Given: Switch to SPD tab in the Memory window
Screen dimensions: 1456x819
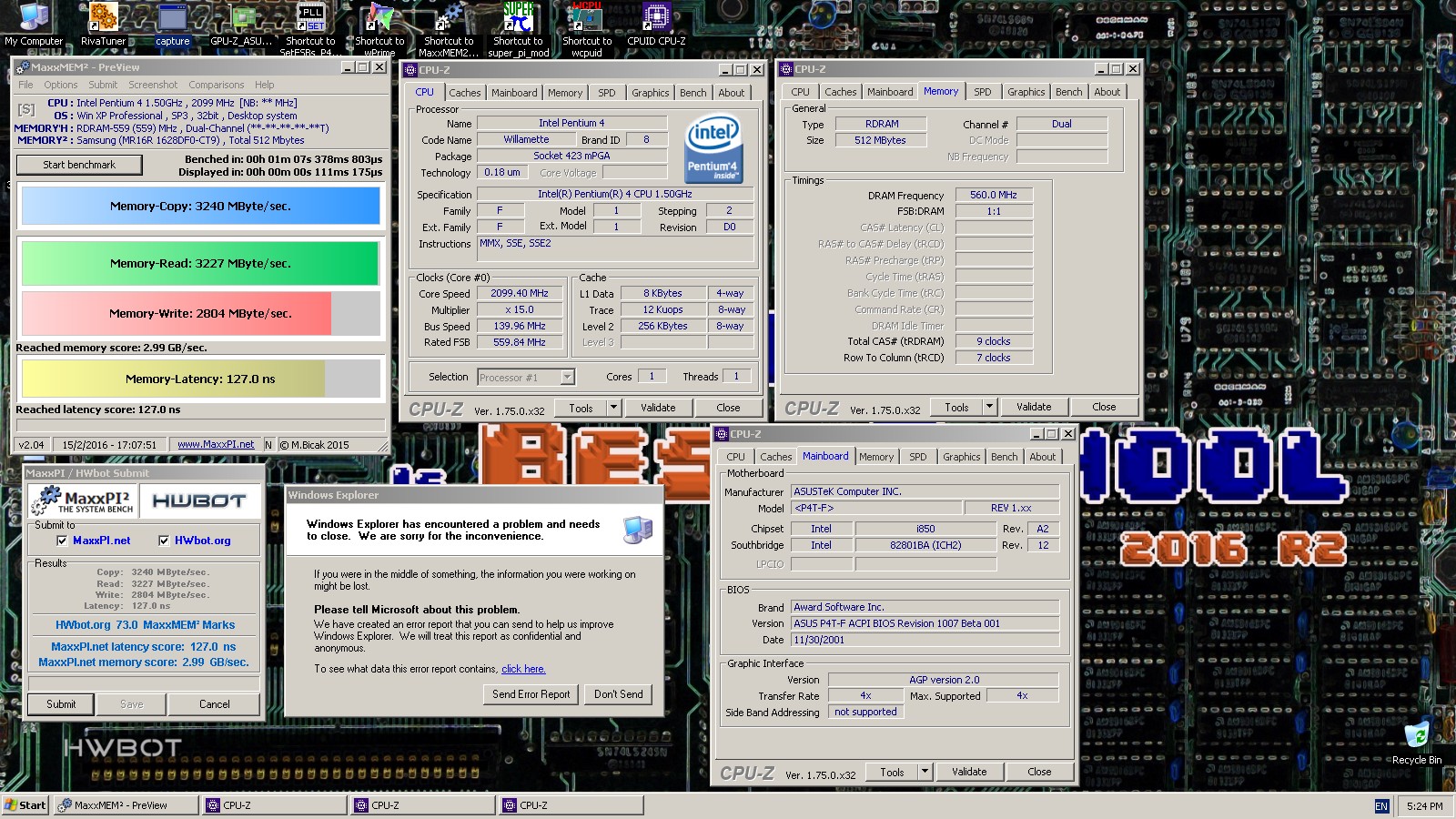Looking at the screenshot, I should point(983,92).
